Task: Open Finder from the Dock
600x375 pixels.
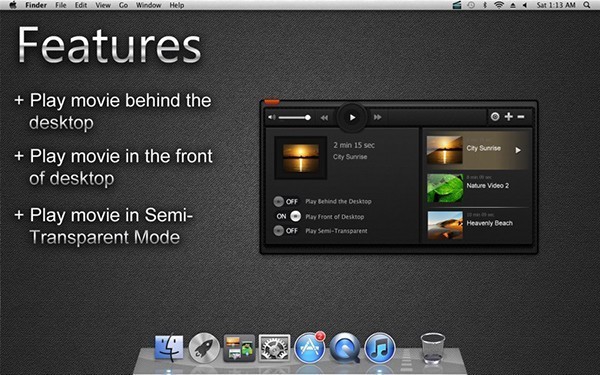Action: (169, 347)
